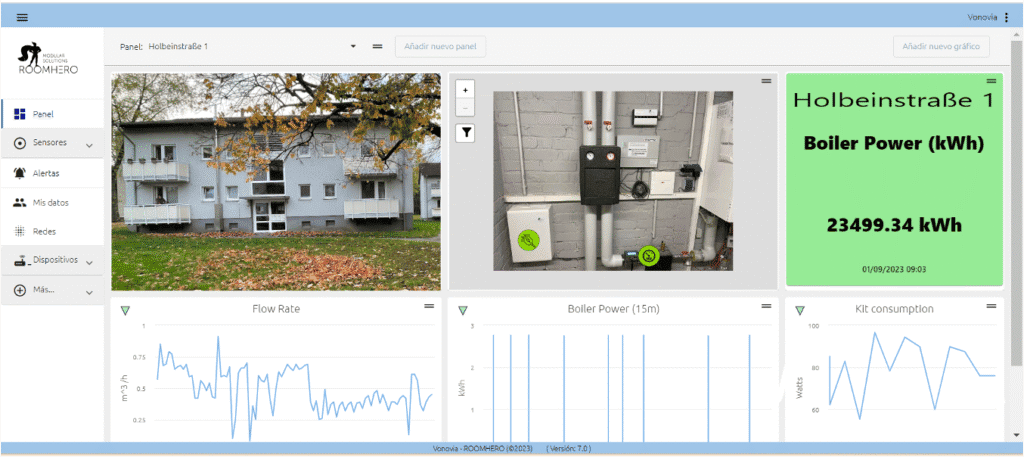Click the Añadir nuevo panel button
Image resolution: width=1024 pixels, height=457 pixels.
click(441, 46)
